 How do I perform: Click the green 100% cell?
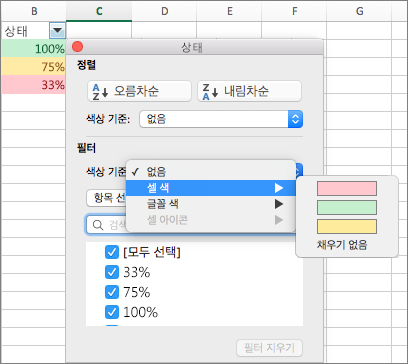[x=33, y=49]
